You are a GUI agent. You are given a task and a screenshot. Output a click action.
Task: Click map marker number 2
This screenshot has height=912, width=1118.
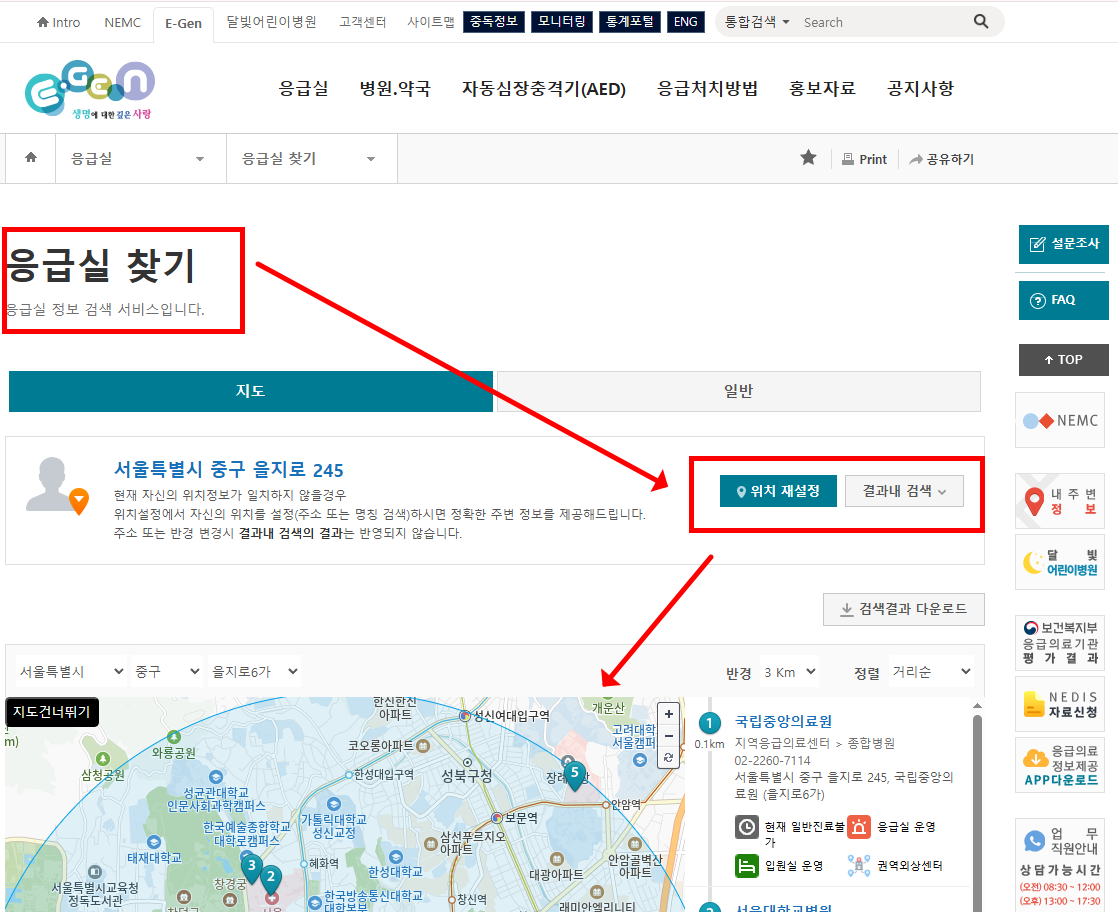point(271,879)
